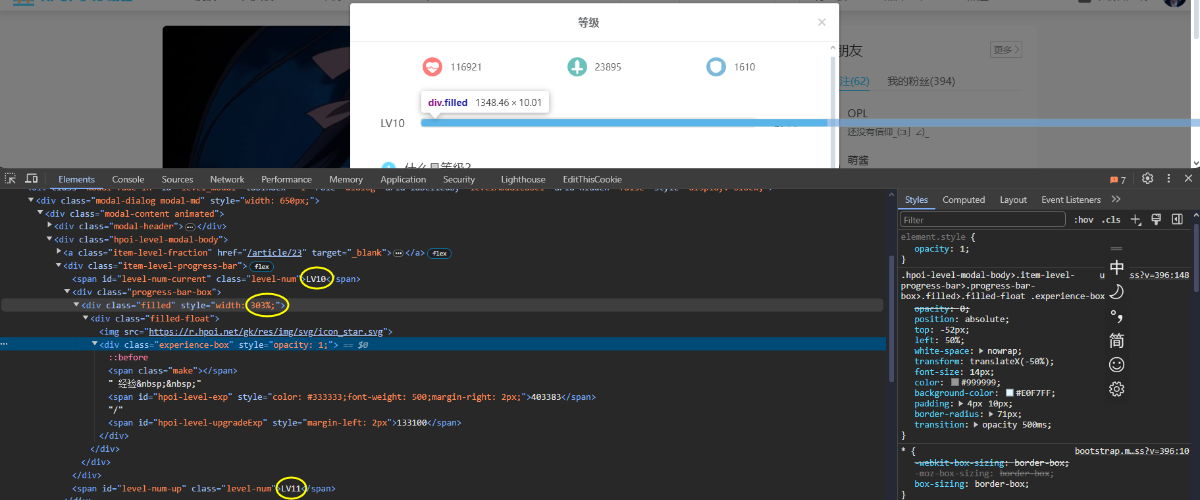This screenshot has height=500, width=1200.
Task: Open bootstrap stylesheet link ss?v=396:10
Action: pos(1132,452)
